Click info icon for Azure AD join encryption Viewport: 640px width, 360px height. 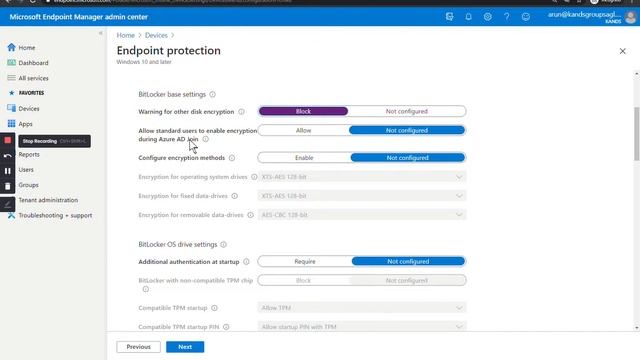[206, 139]
